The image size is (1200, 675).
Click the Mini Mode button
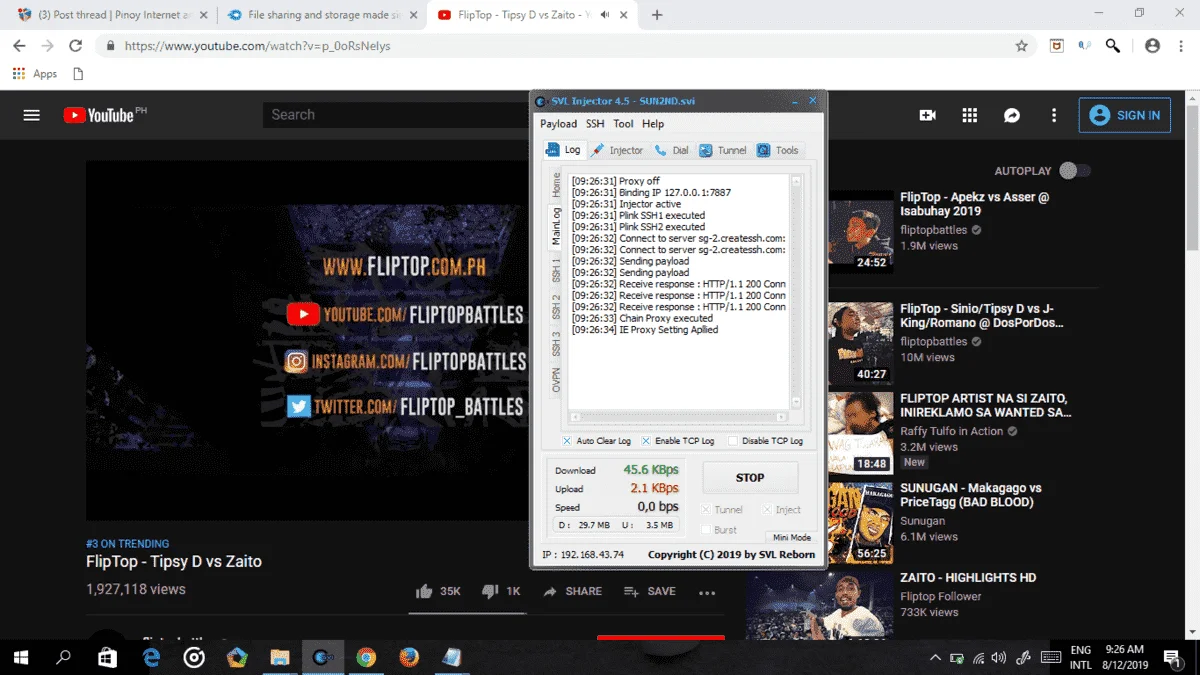tap(792, 537)
